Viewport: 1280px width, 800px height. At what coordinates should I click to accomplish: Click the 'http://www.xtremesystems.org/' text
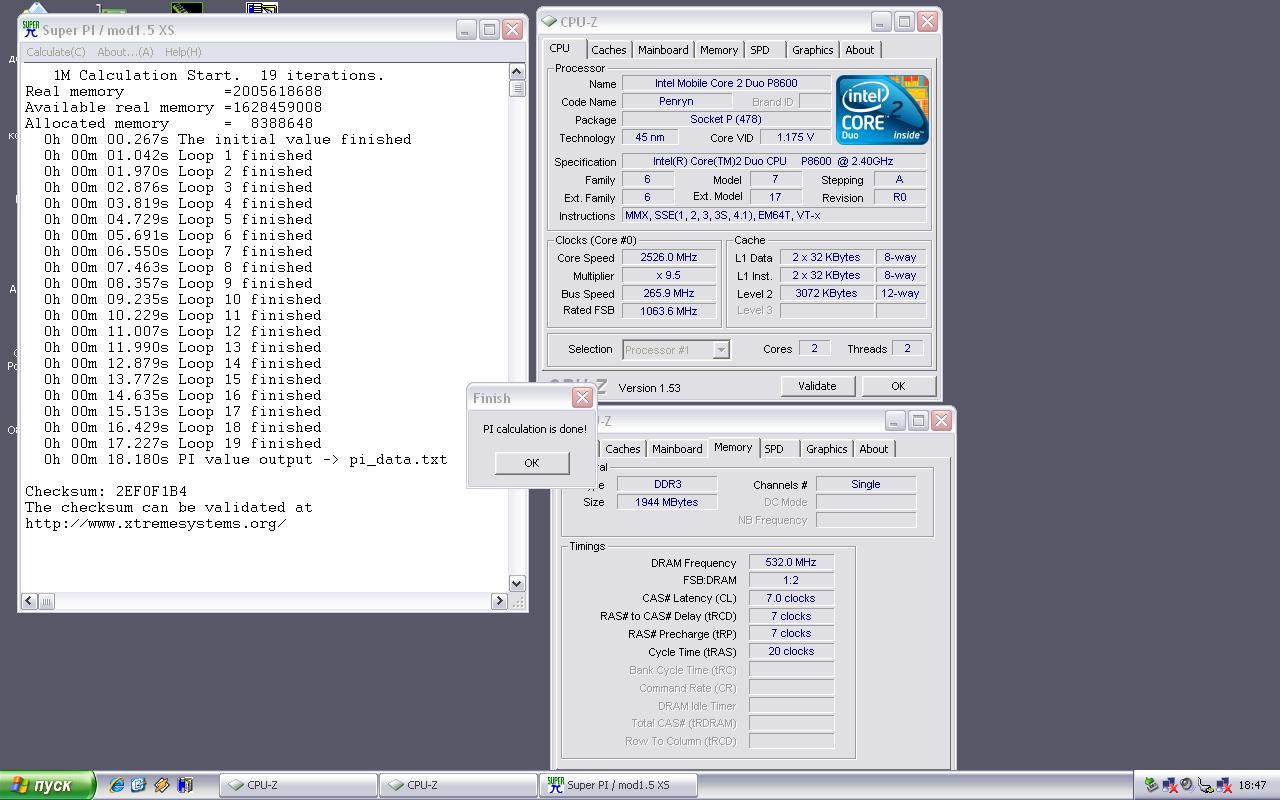click(x=156, y=523)
